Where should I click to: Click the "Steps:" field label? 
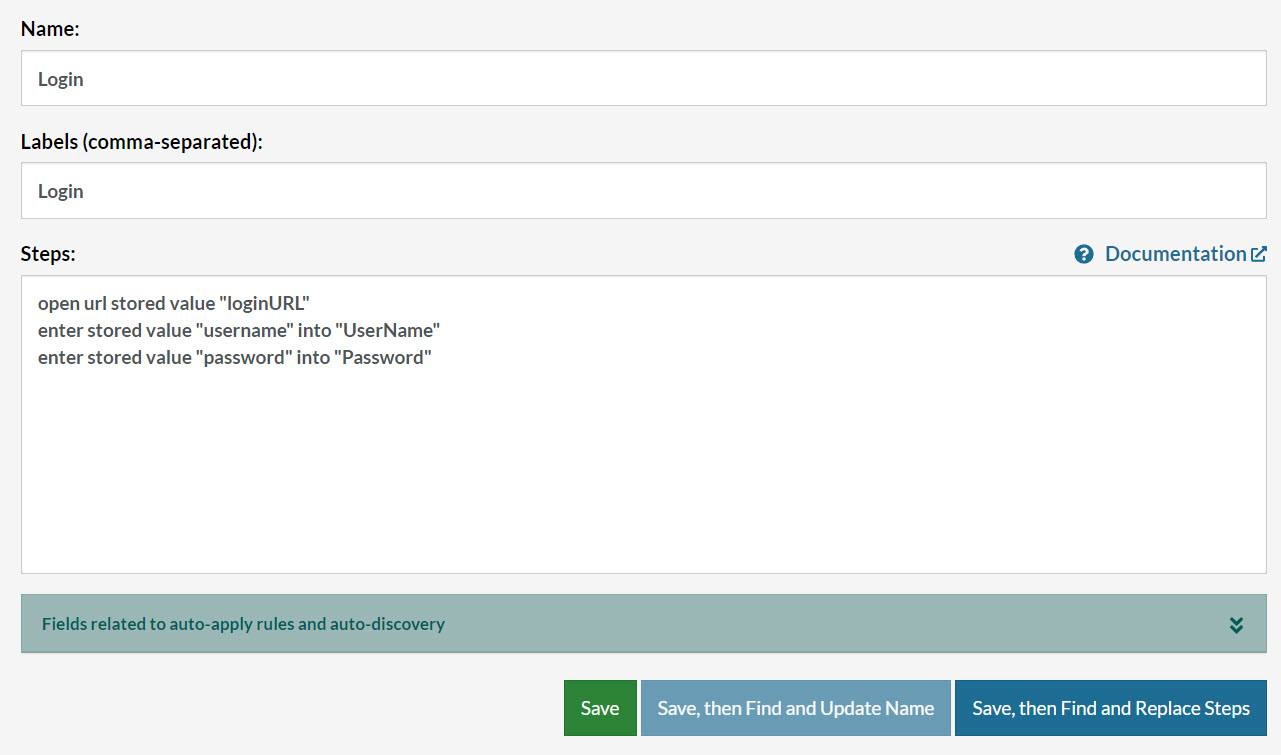coord(48,254)
